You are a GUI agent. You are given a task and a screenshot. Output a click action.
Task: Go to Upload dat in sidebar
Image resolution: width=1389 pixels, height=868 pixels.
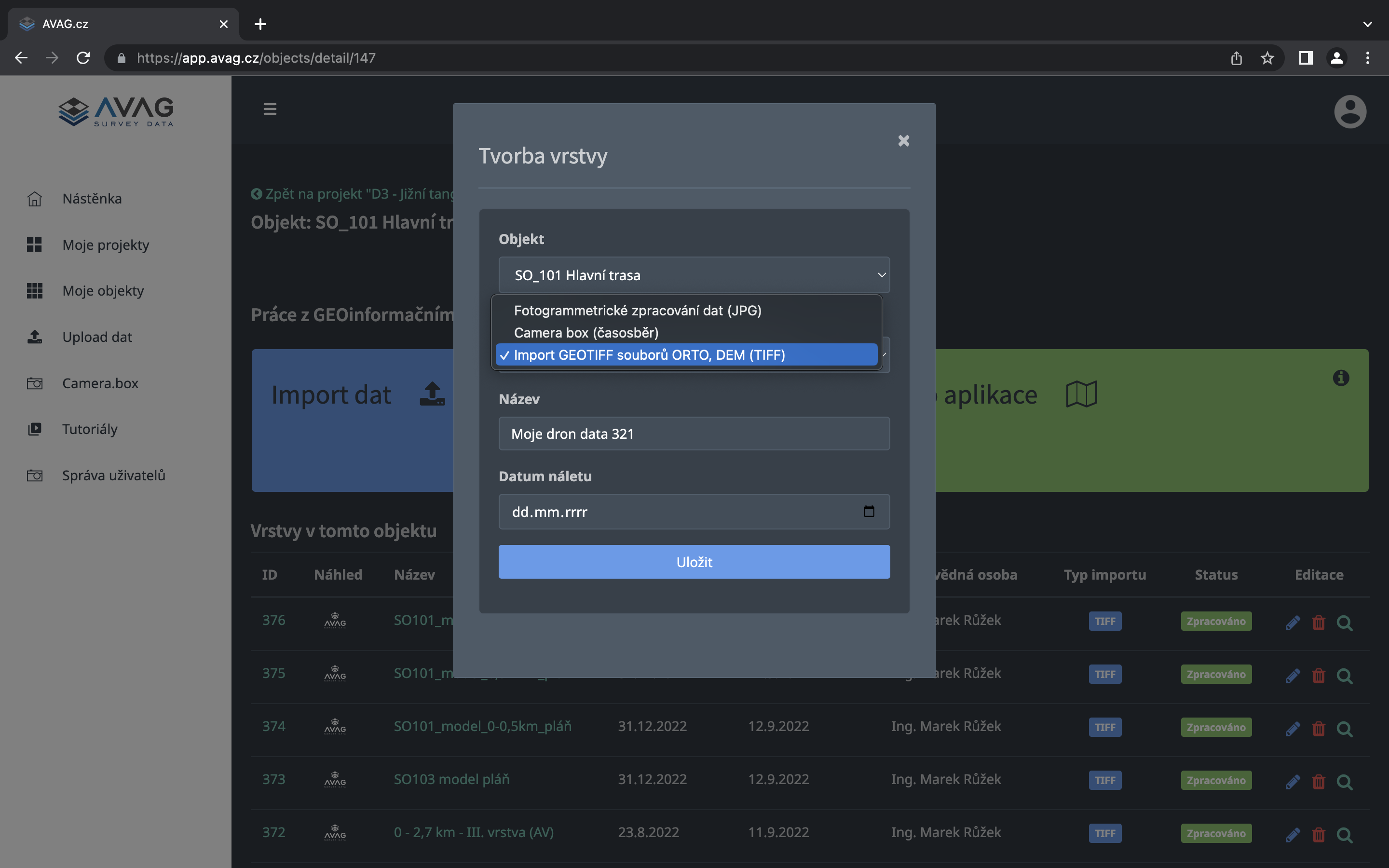pyautogui.click(x=97, y=337)
